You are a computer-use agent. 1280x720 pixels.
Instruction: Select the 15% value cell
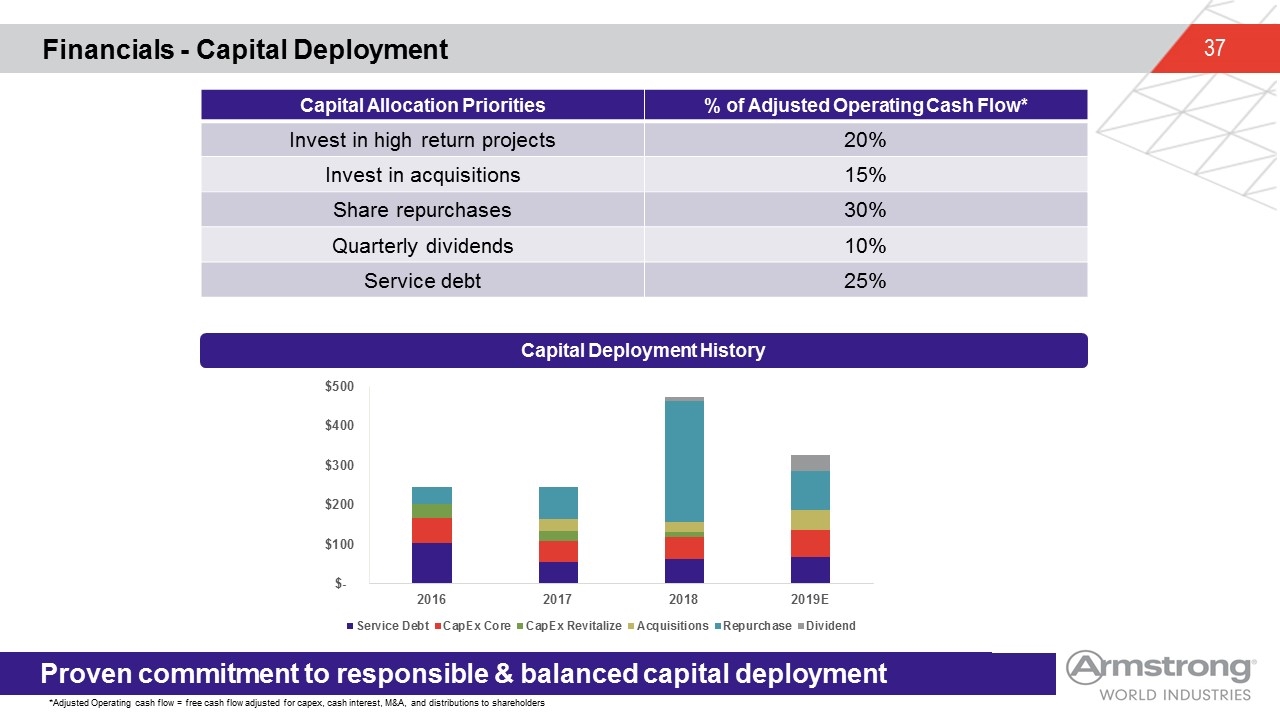[x=865, y=175]
